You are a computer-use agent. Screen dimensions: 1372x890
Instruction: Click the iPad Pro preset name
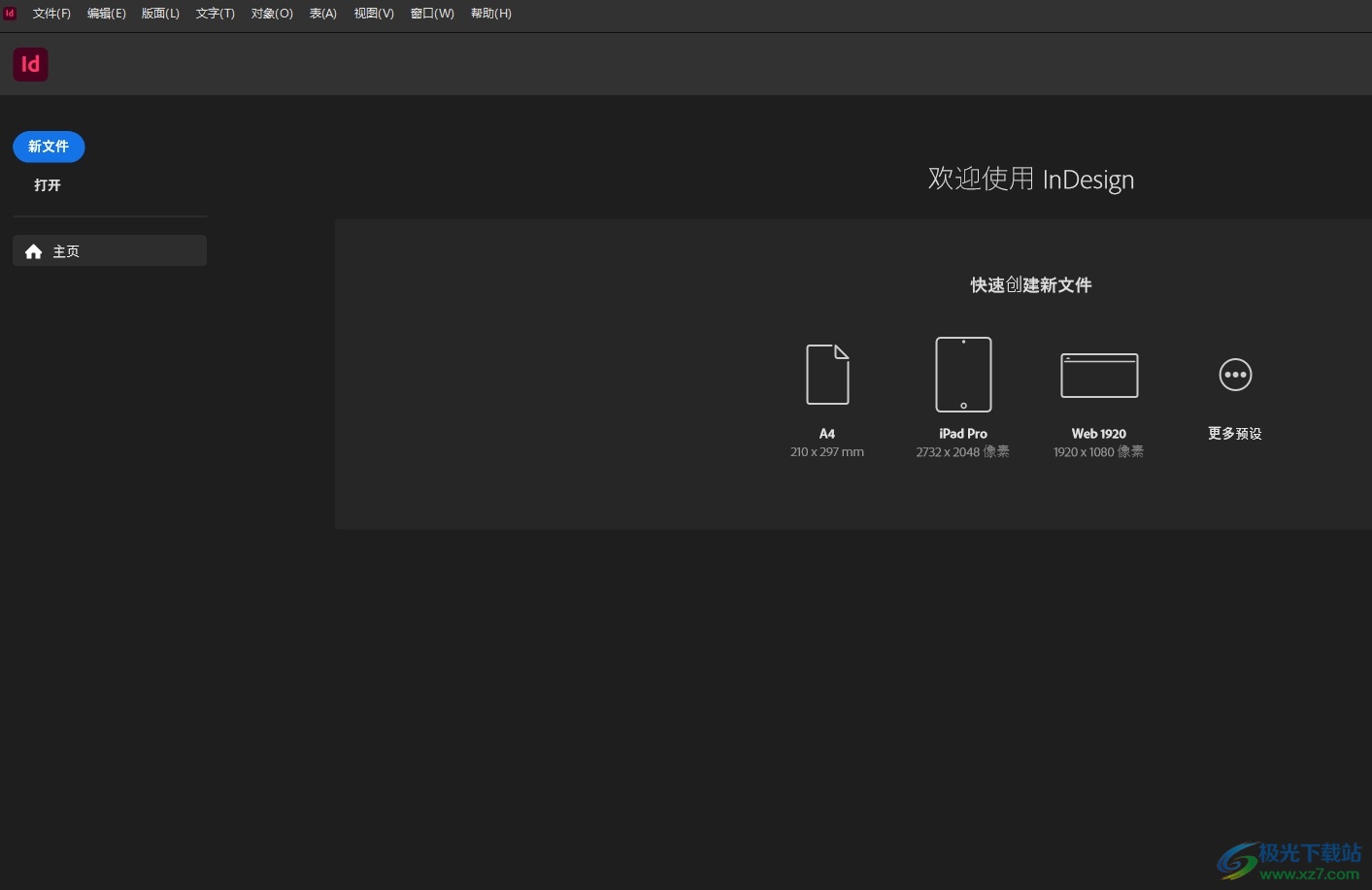(963, 434)
